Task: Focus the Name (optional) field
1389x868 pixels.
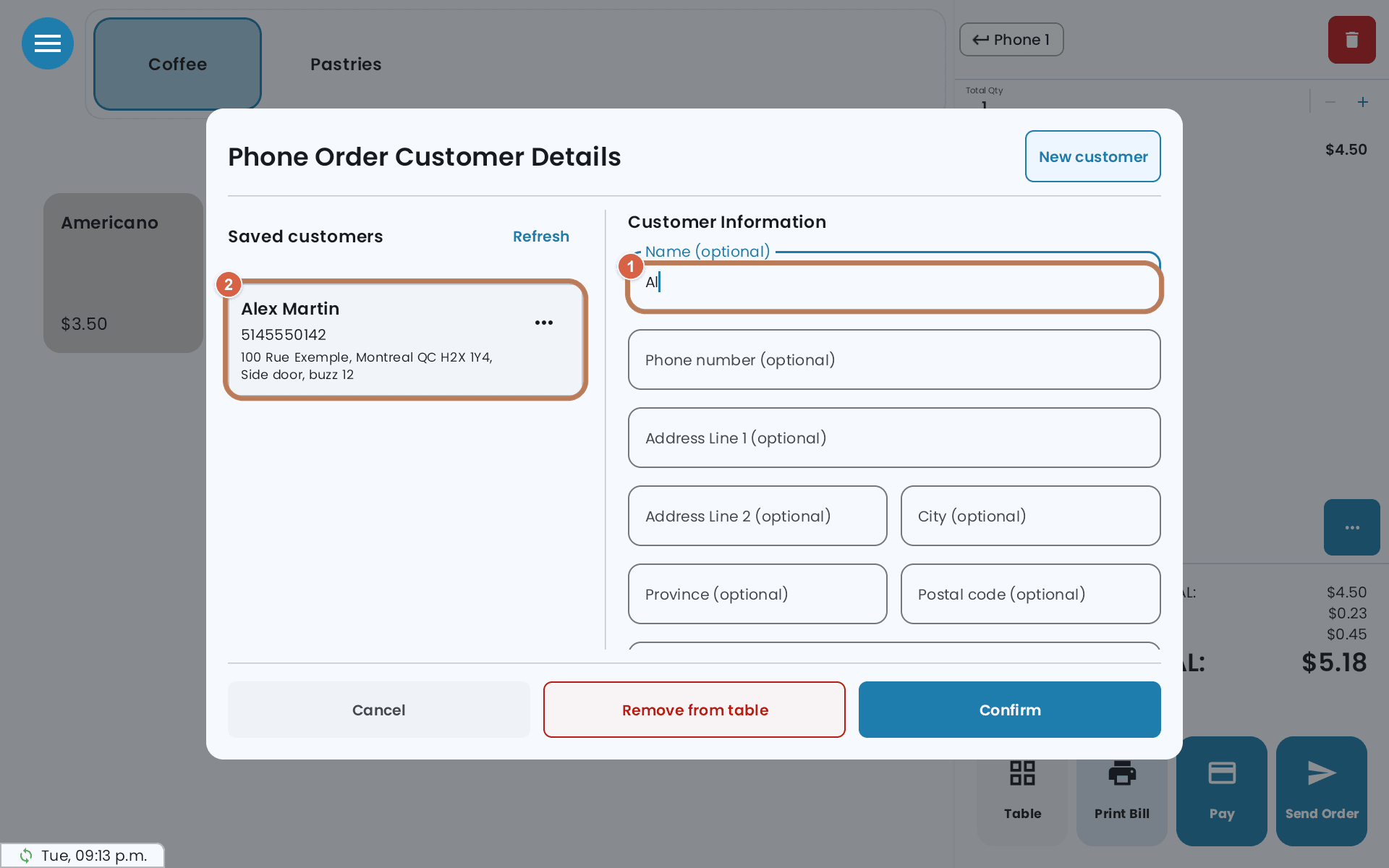Action: tap(894, 283)
